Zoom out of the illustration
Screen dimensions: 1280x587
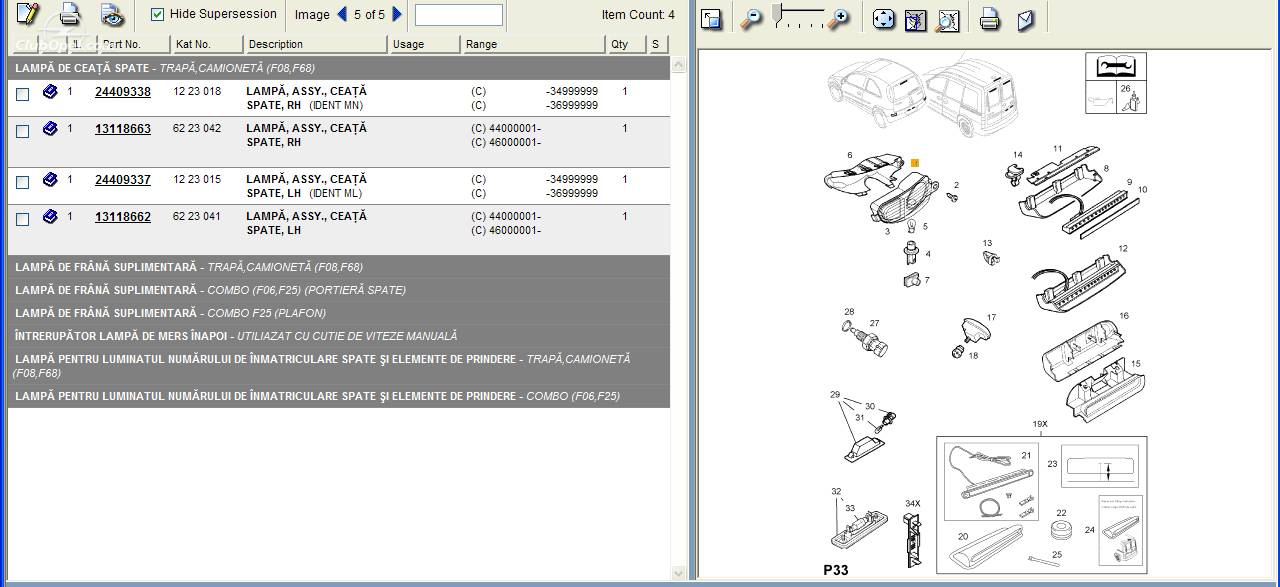point(751,18)
